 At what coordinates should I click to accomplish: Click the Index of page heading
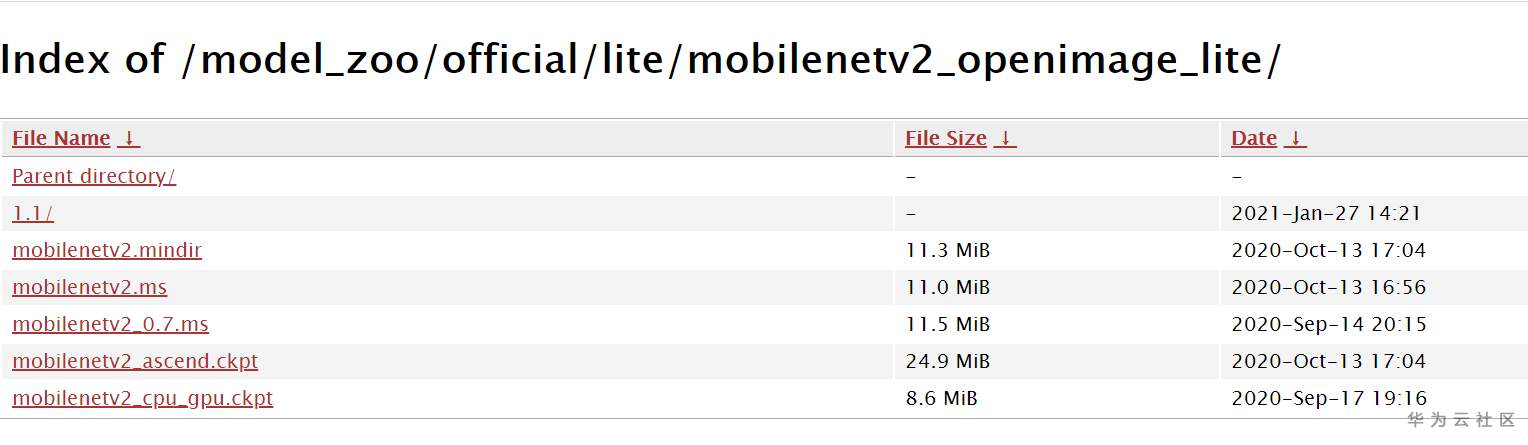click(640, 60)
